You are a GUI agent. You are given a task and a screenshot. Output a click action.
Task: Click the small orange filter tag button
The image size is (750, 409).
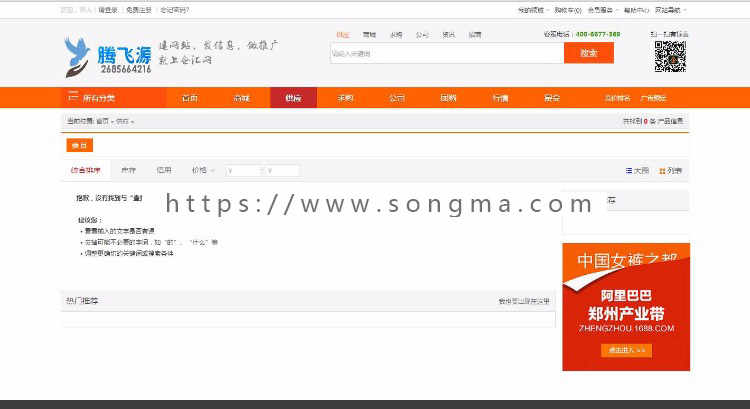(79, 145)
